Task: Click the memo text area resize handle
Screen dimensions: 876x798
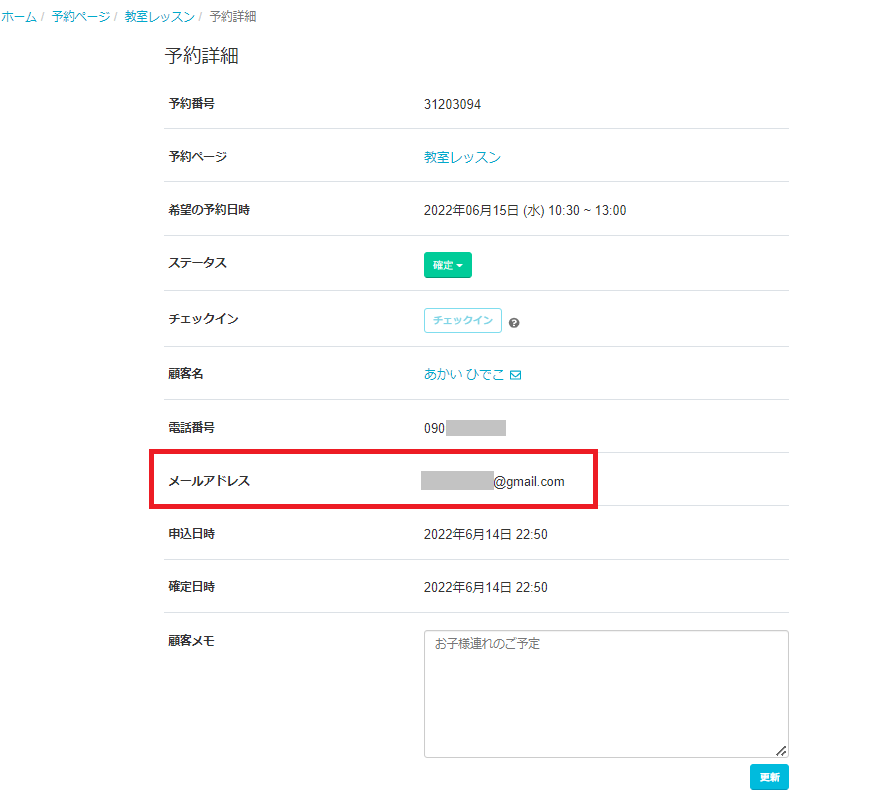Action: [781, 750]
